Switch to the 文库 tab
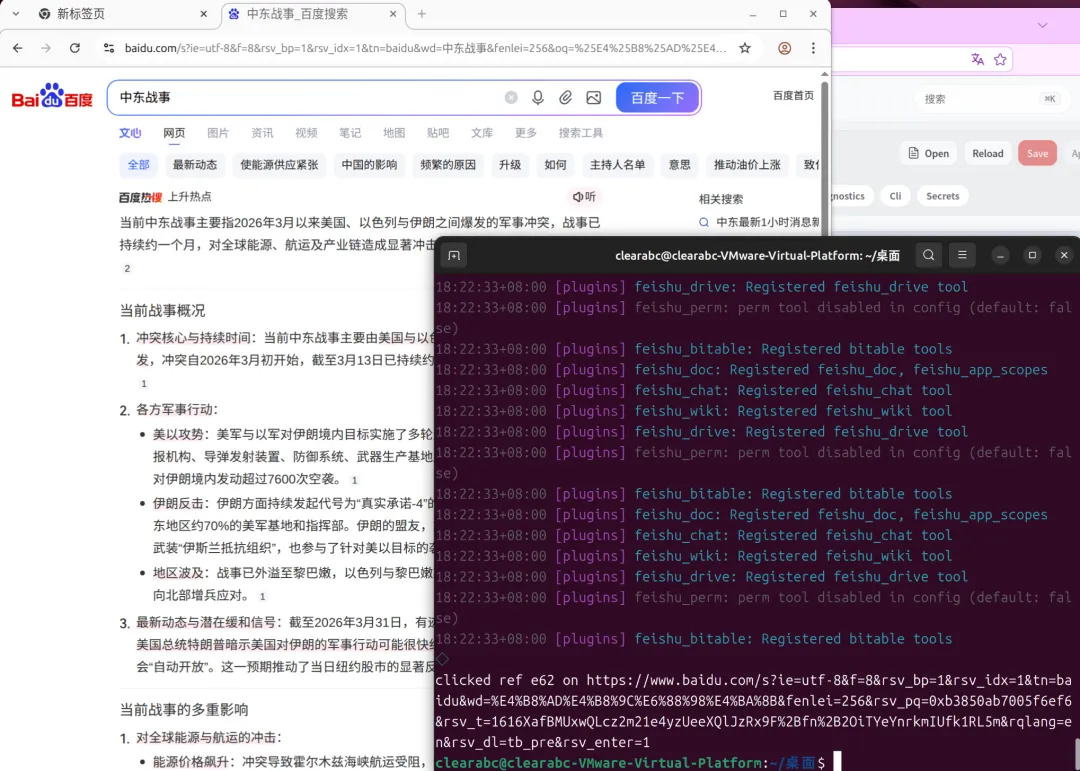This screenshot has width=1080, height=771. coord(482,133)
